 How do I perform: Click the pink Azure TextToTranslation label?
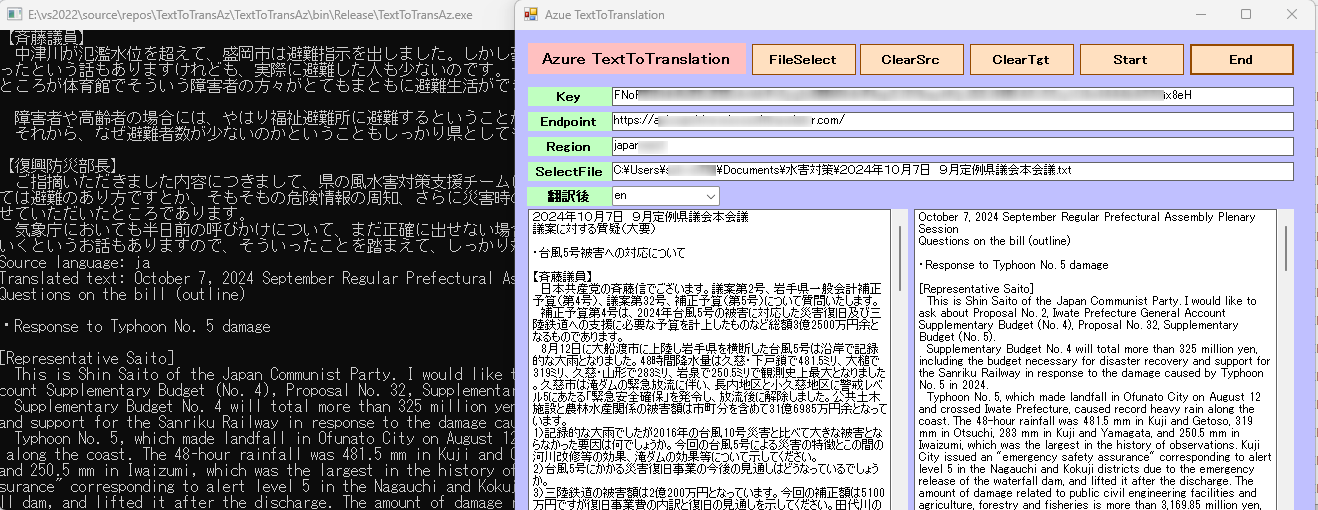(636, 59)
